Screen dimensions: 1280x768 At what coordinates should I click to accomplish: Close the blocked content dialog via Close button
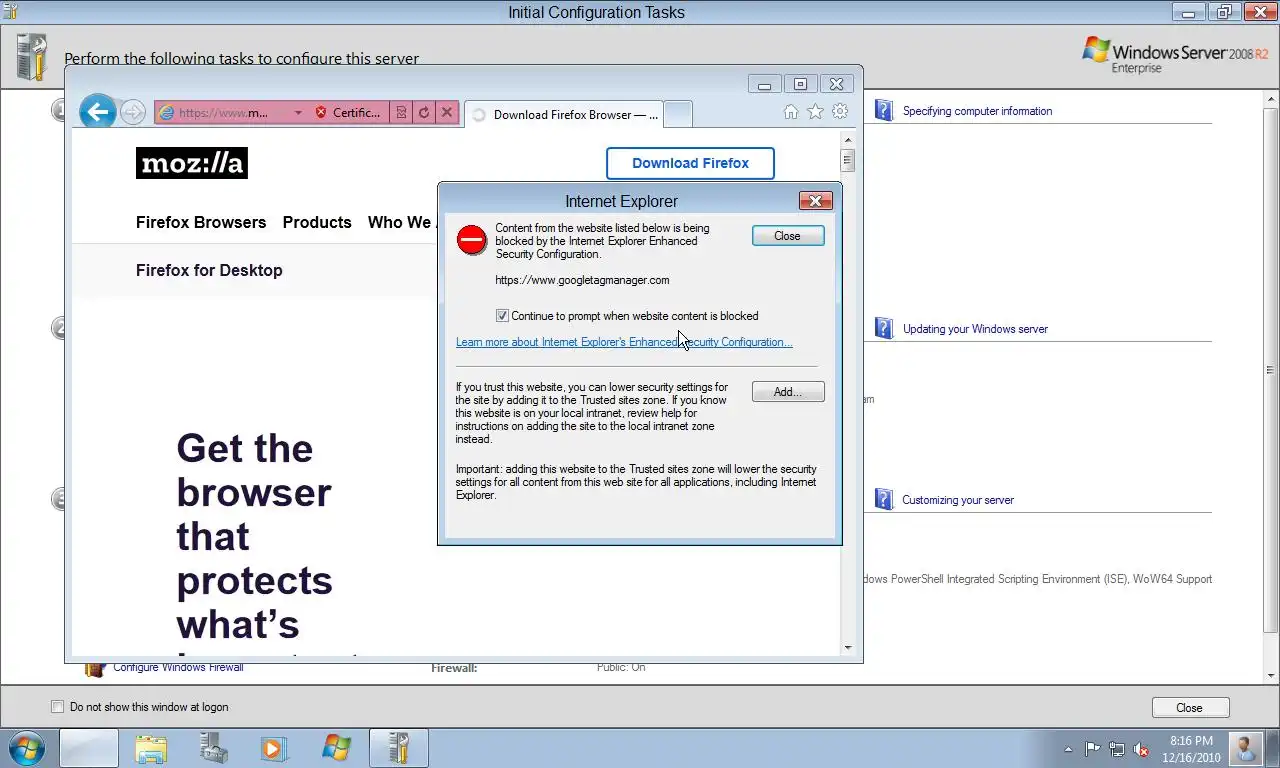[x=788, y=236]
